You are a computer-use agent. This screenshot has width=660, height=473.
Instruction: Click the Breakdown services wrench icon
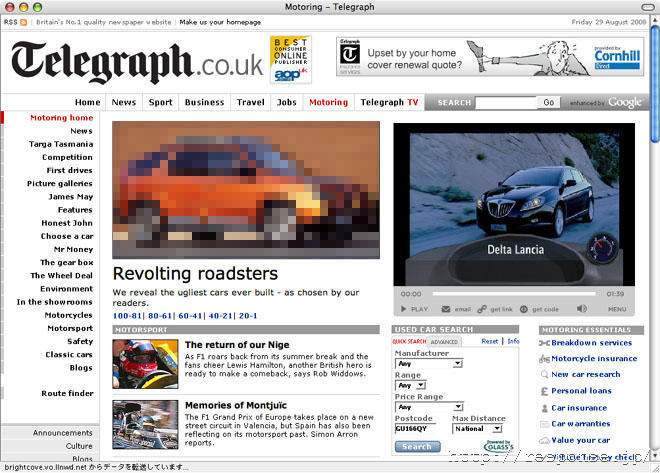tap(544, 343)
